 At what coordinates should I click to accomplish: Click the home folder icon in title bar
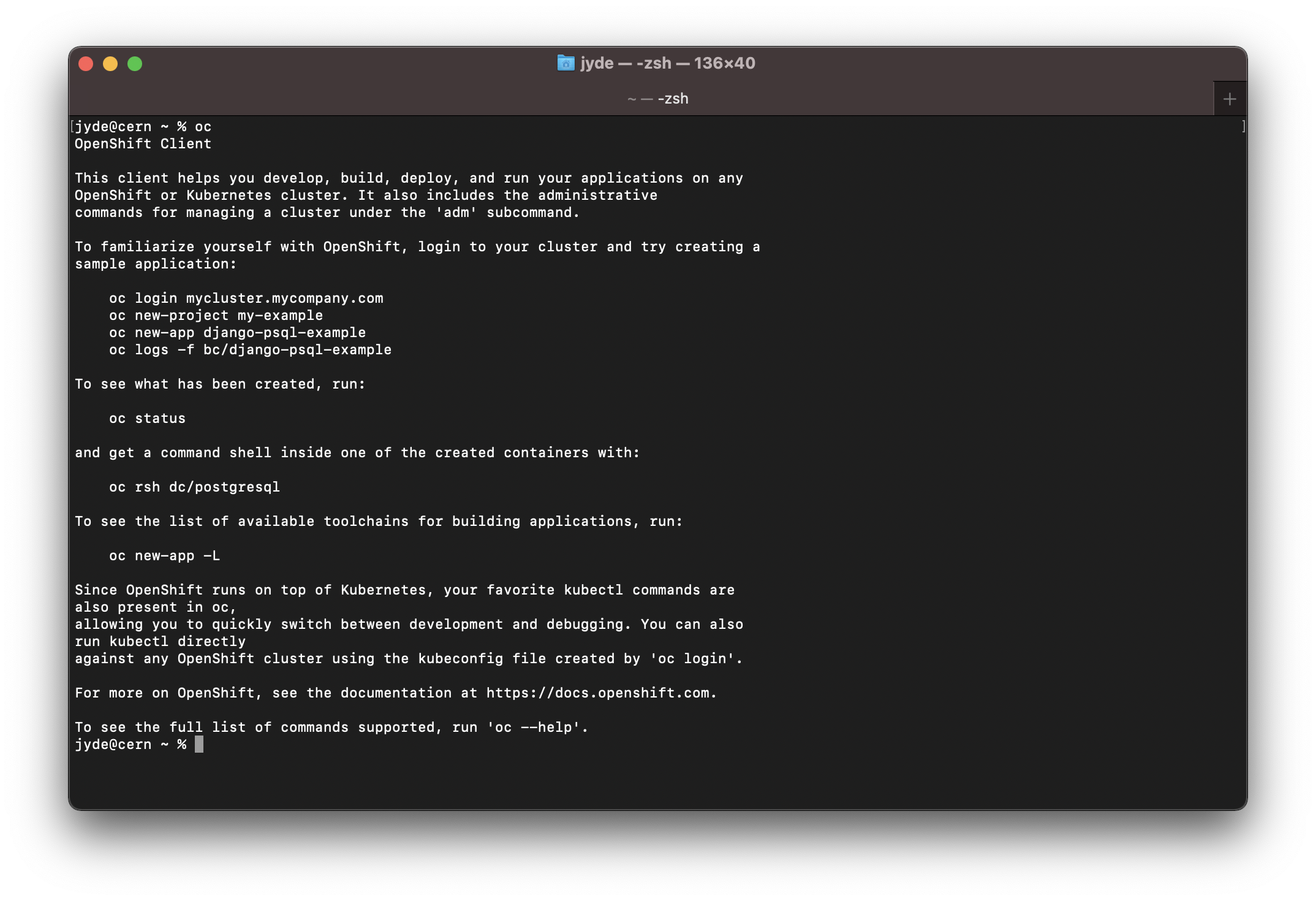[x=565, y=63]
